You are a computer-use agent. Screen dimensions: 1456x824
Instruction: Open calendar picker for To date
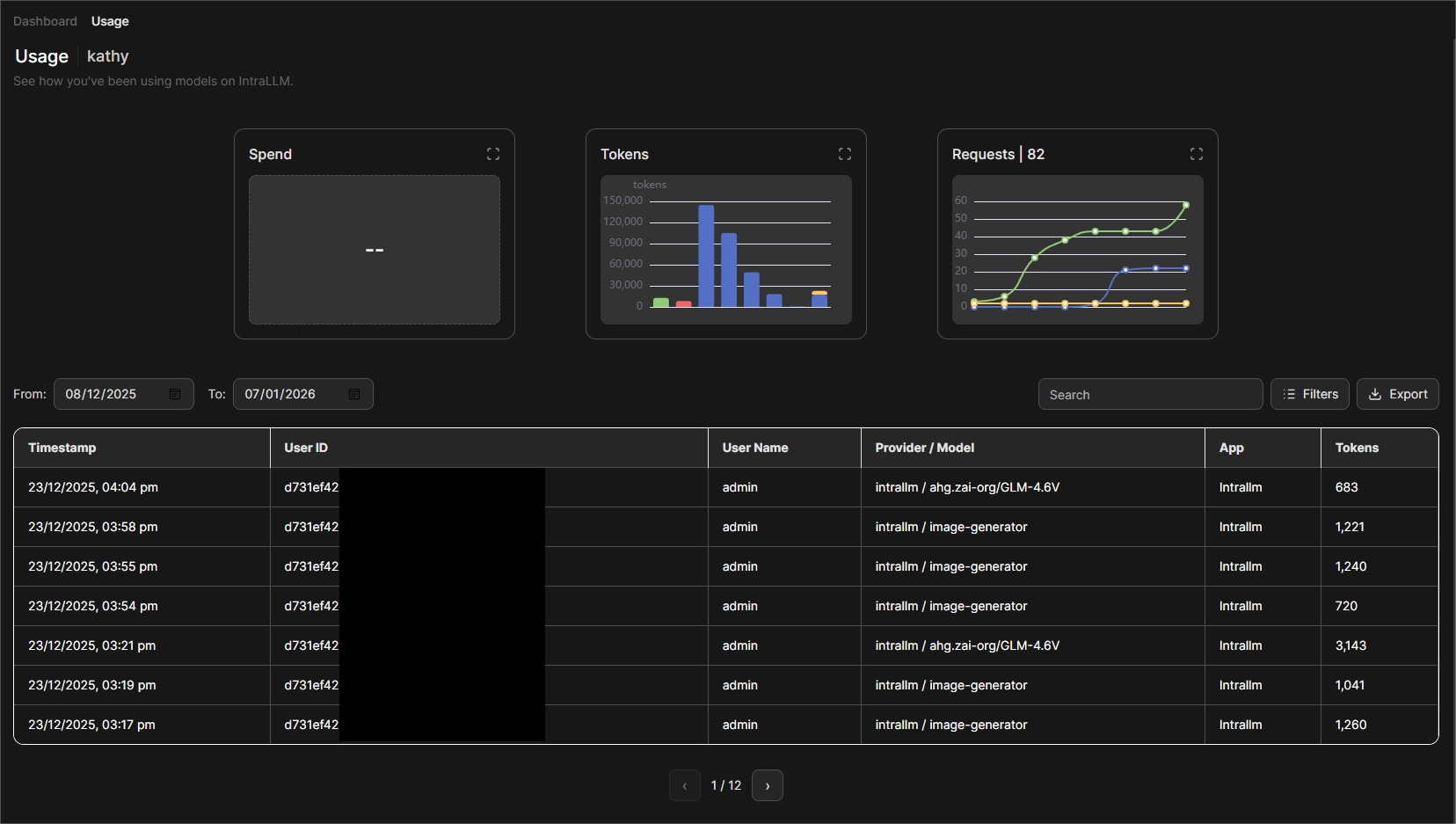coord(354,394)
